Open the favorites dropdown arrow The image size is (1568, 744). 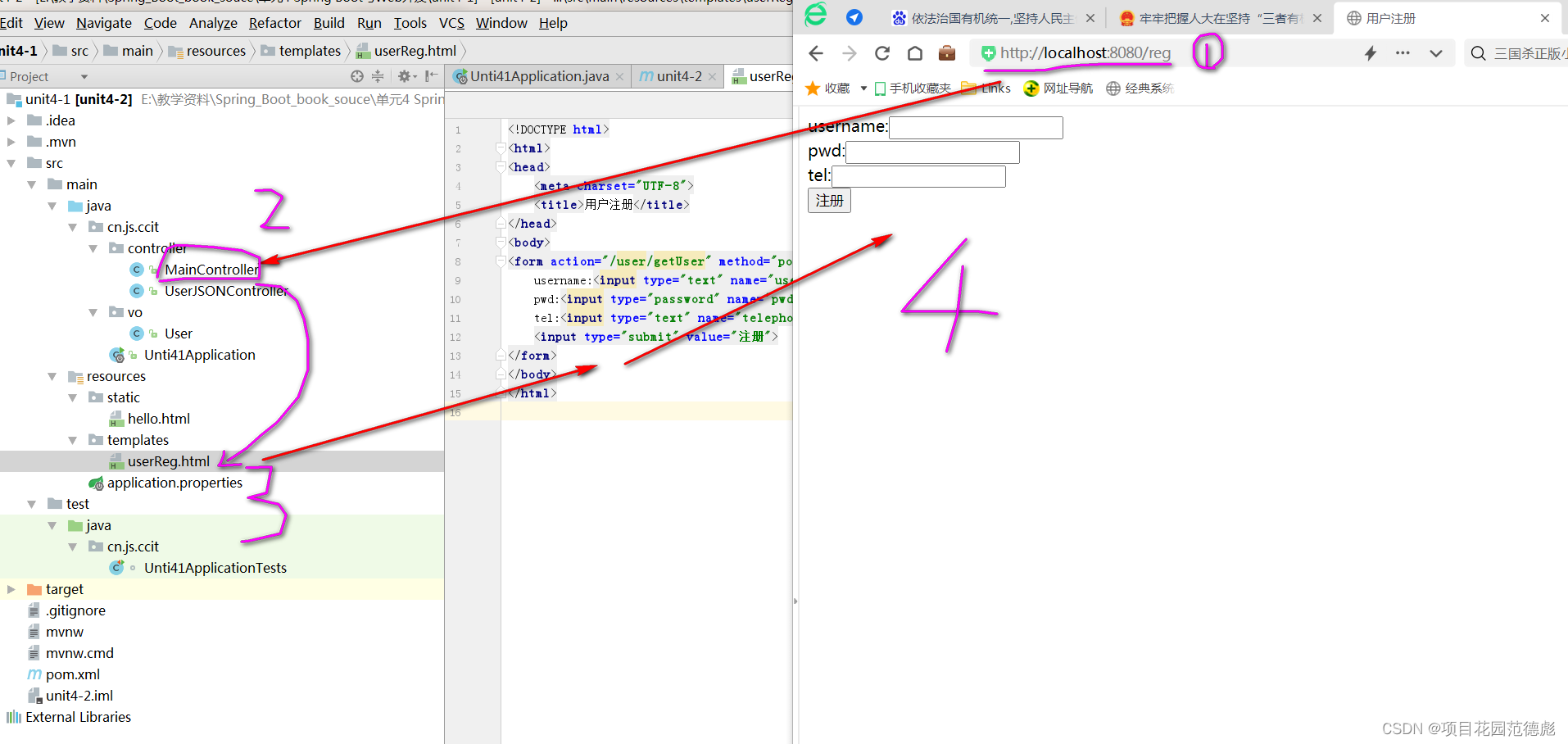(863, 88)
